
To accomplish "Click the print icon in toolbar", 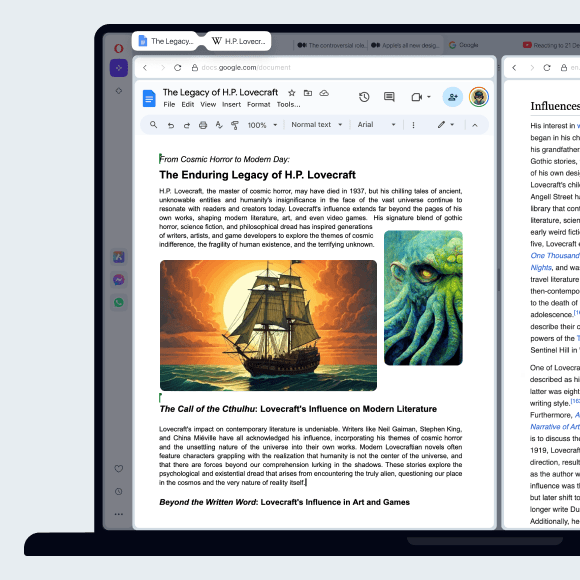I will [203, 125].
